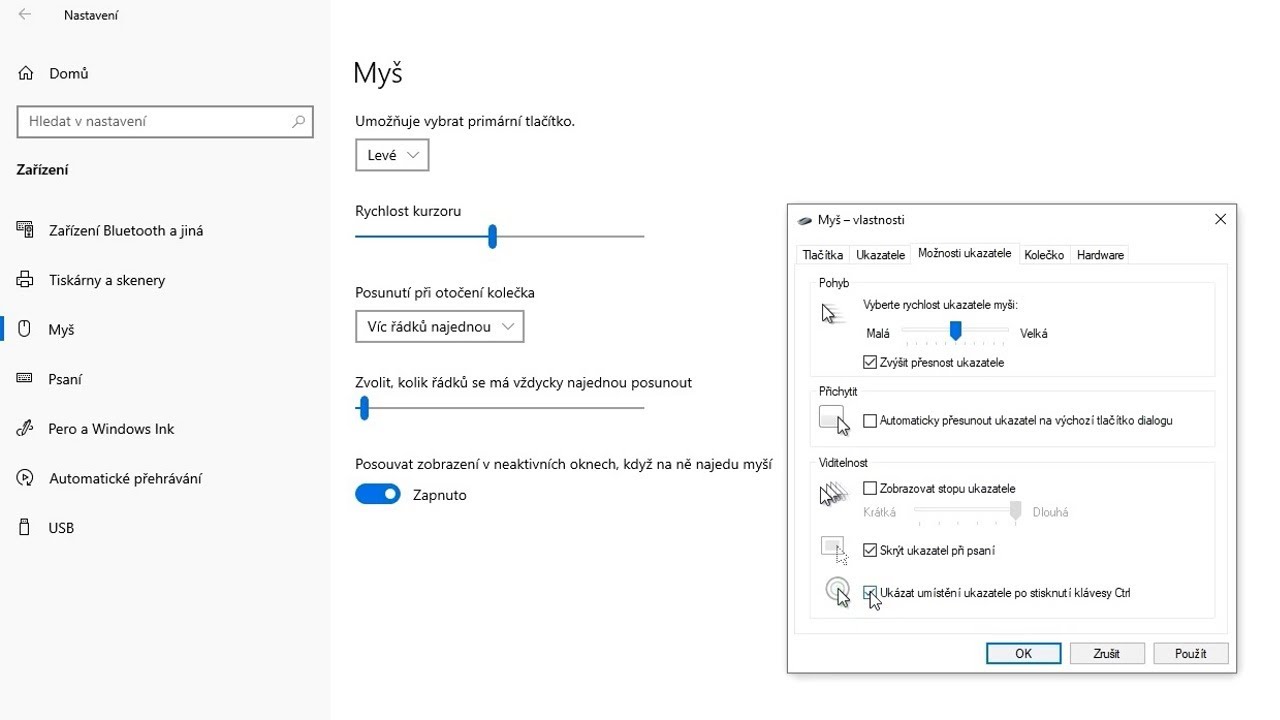1280x720 pixels.
Task: Open Domů home icon
Action: coord(26,73)
